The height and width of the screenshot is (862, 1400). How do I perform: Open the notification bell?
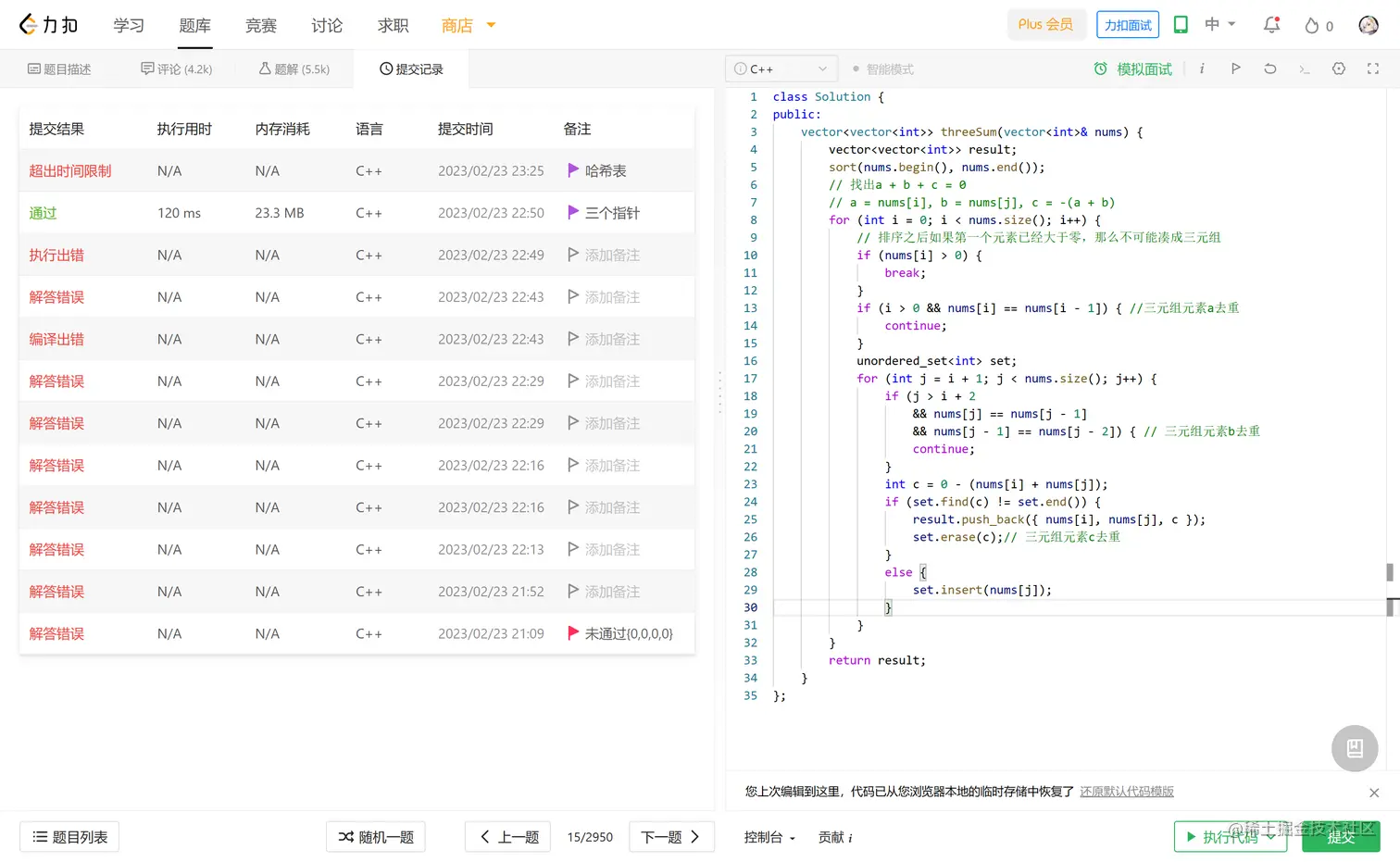pyautogui.click(x=1272, y=25)
